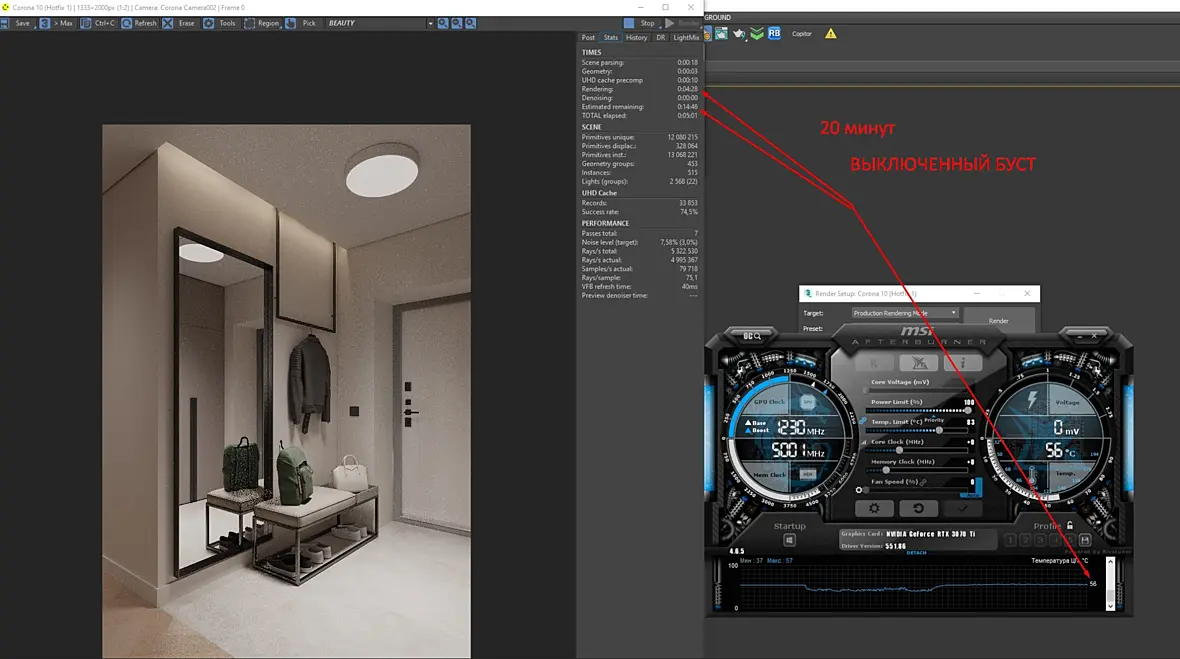Click the Noise level (target) stat row
This screenshot has width=1180, height=659.
click(639, 242)
